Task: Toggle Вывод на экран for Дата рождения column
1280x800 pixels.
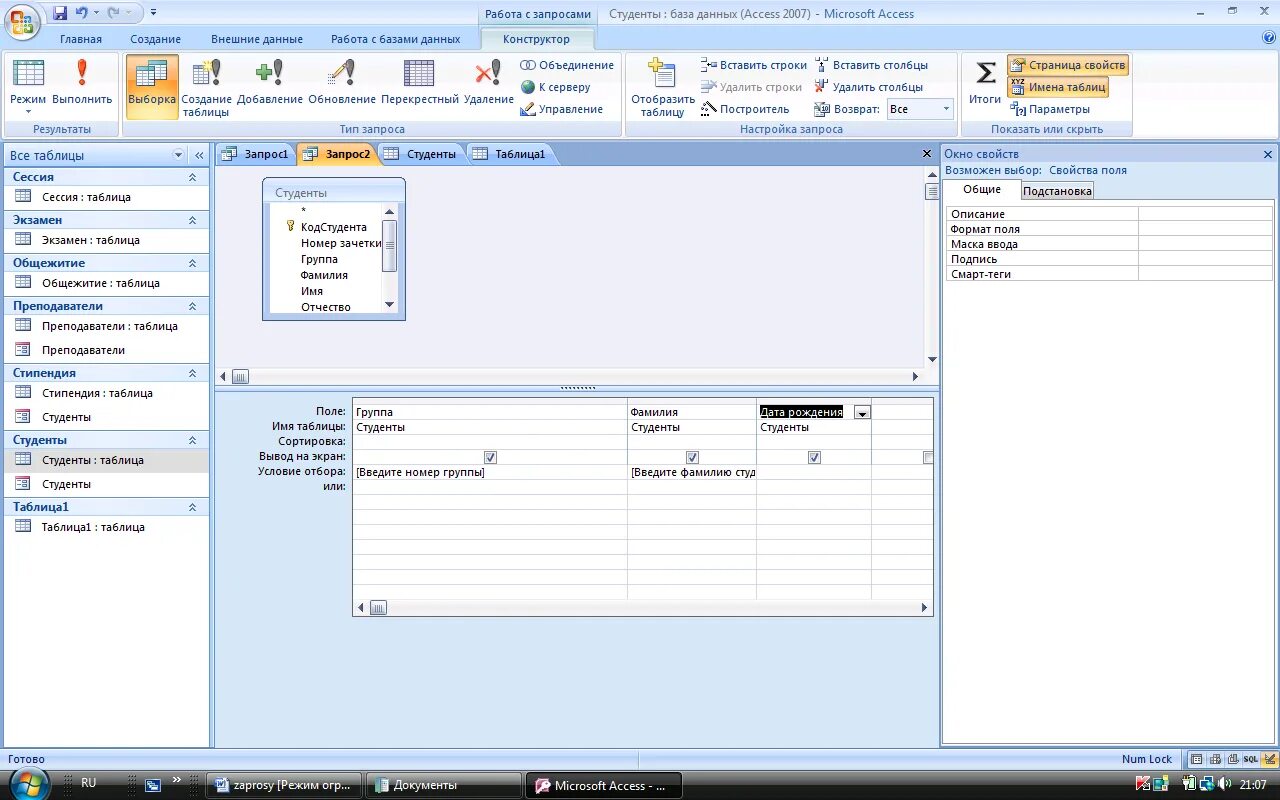Action: (x=814, y=457)
